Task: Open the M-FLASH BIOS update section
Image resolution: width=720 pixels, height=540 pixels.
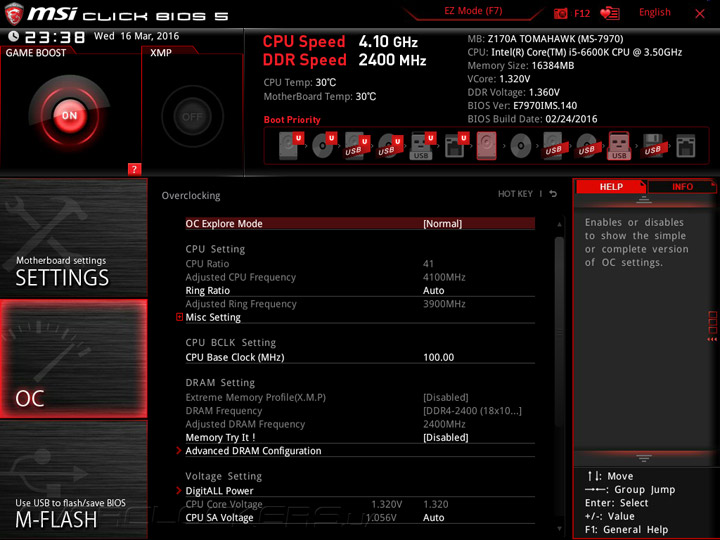Action: pyautogui.click(x=73, y=479)
